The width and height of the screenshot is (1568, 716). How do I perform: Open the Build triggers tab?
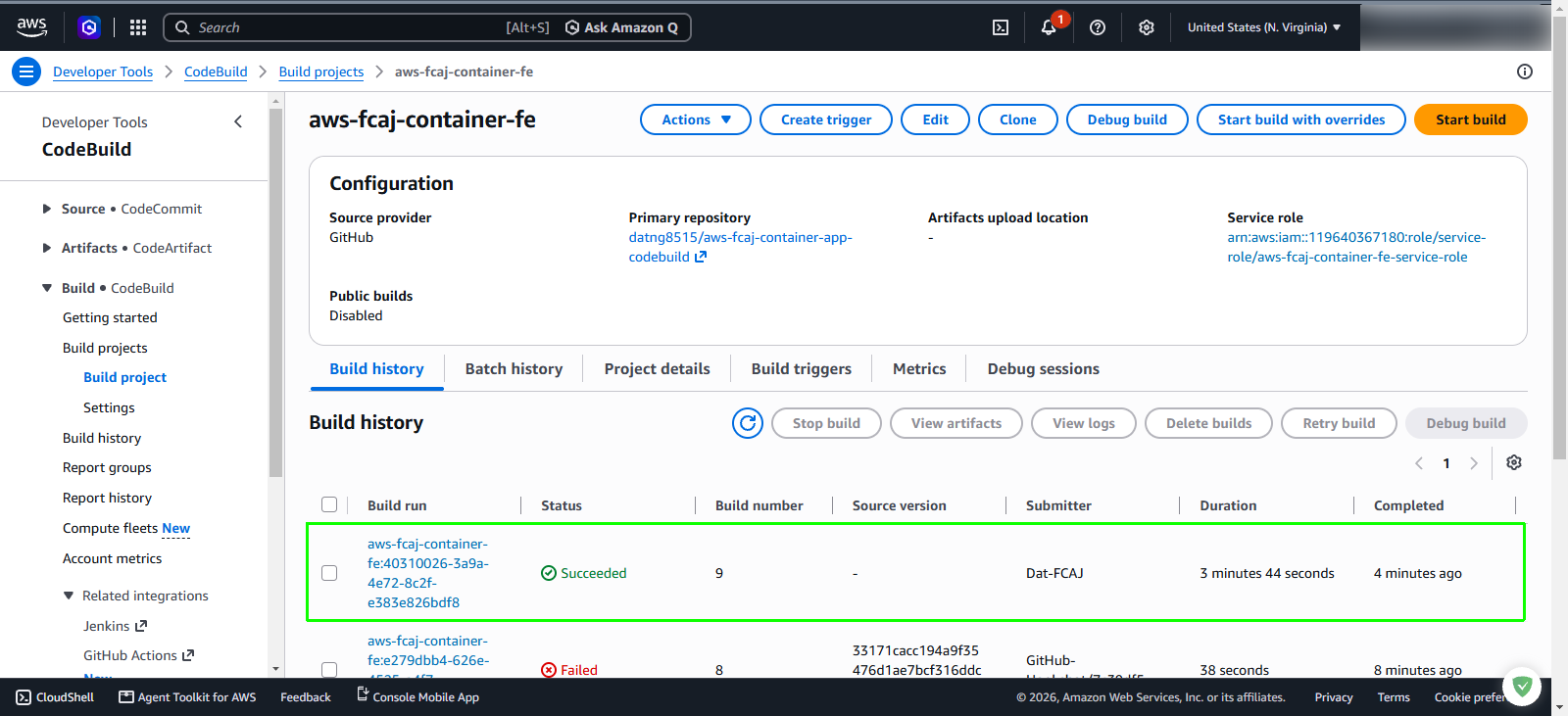pyautogui.click(x=802, y=369)
